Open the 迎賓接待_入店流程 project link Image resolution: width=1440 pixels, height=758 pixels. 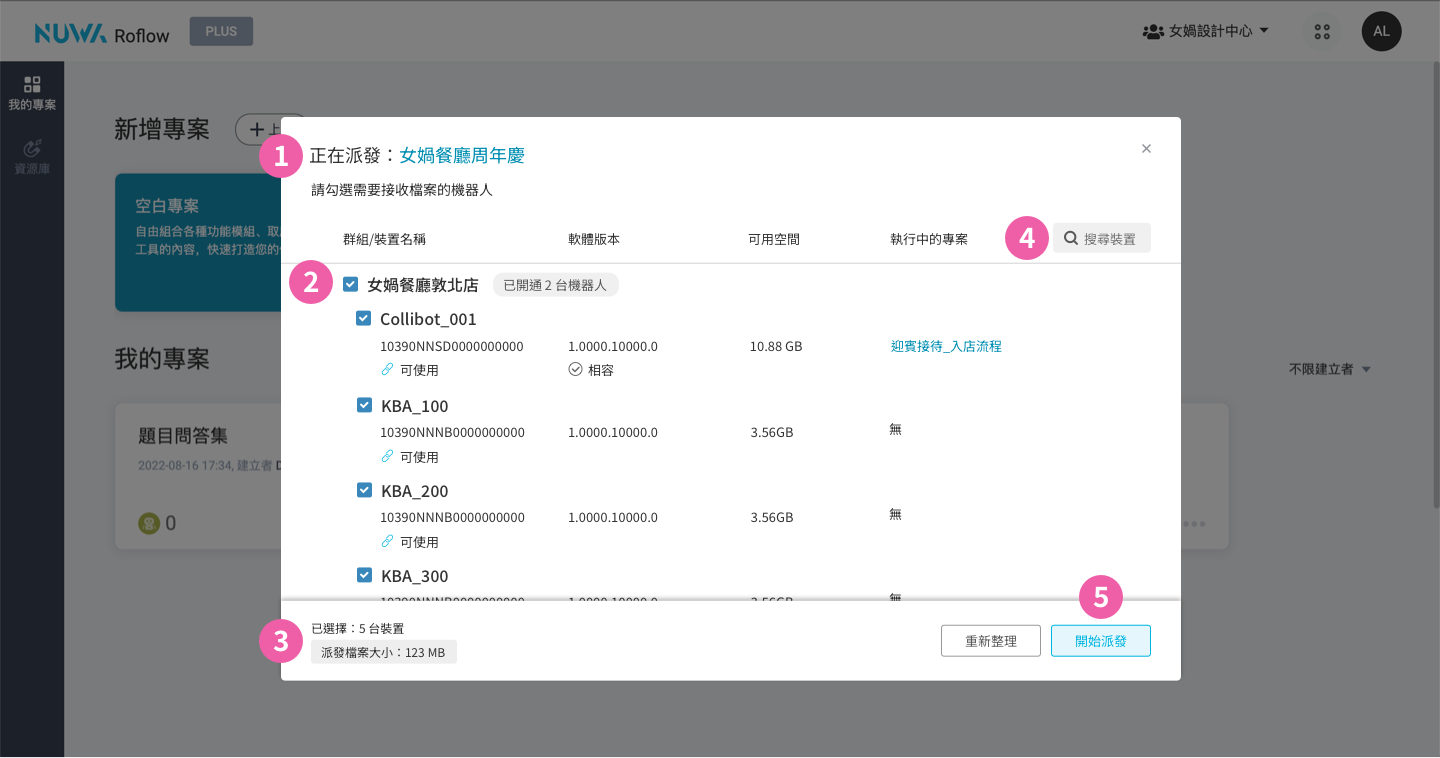[946, 346]
